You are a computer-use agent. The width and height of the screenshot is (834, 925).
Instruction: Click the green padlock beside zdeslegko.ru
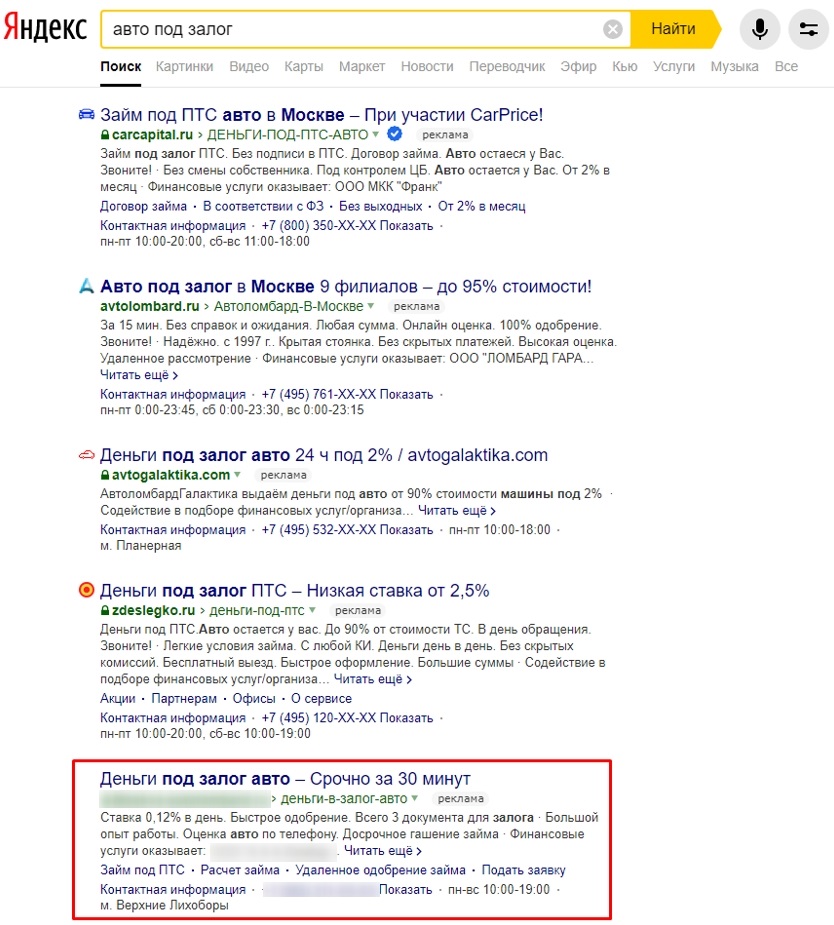[x=105, y=610]
